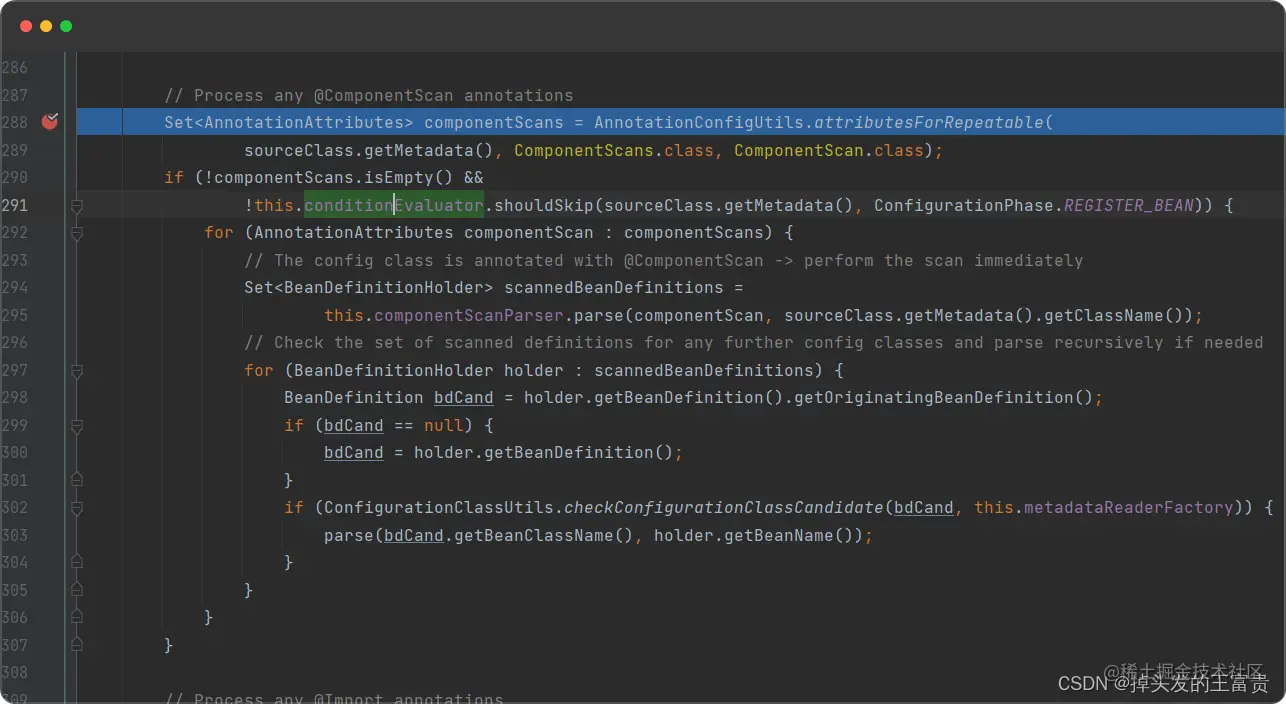This screenshot has width=1286, height=704.
Task: Click the 'perform the scan immediately' comment
Action: (x=944, y=261)
